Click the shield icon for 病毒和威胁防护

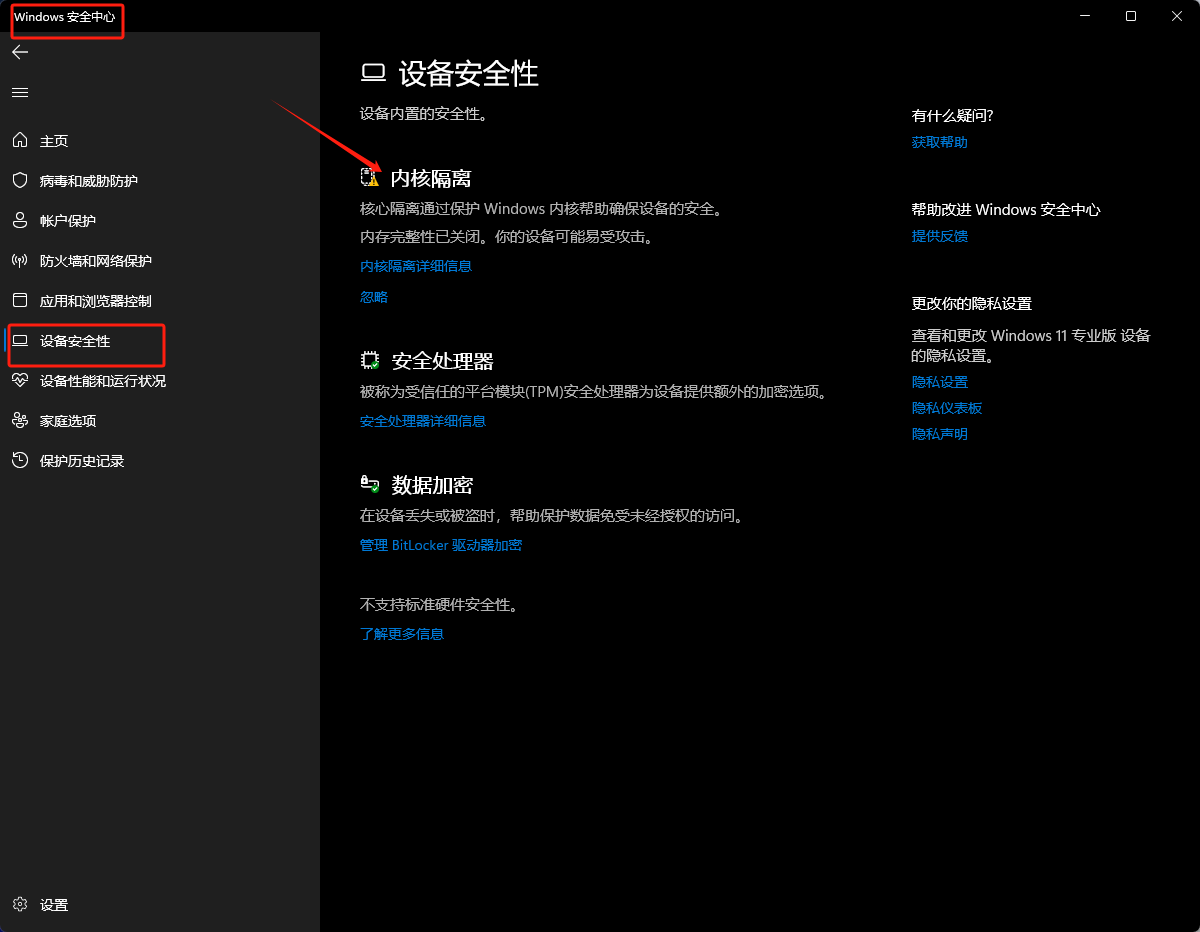pyautogui.click(x=20, y=181)
